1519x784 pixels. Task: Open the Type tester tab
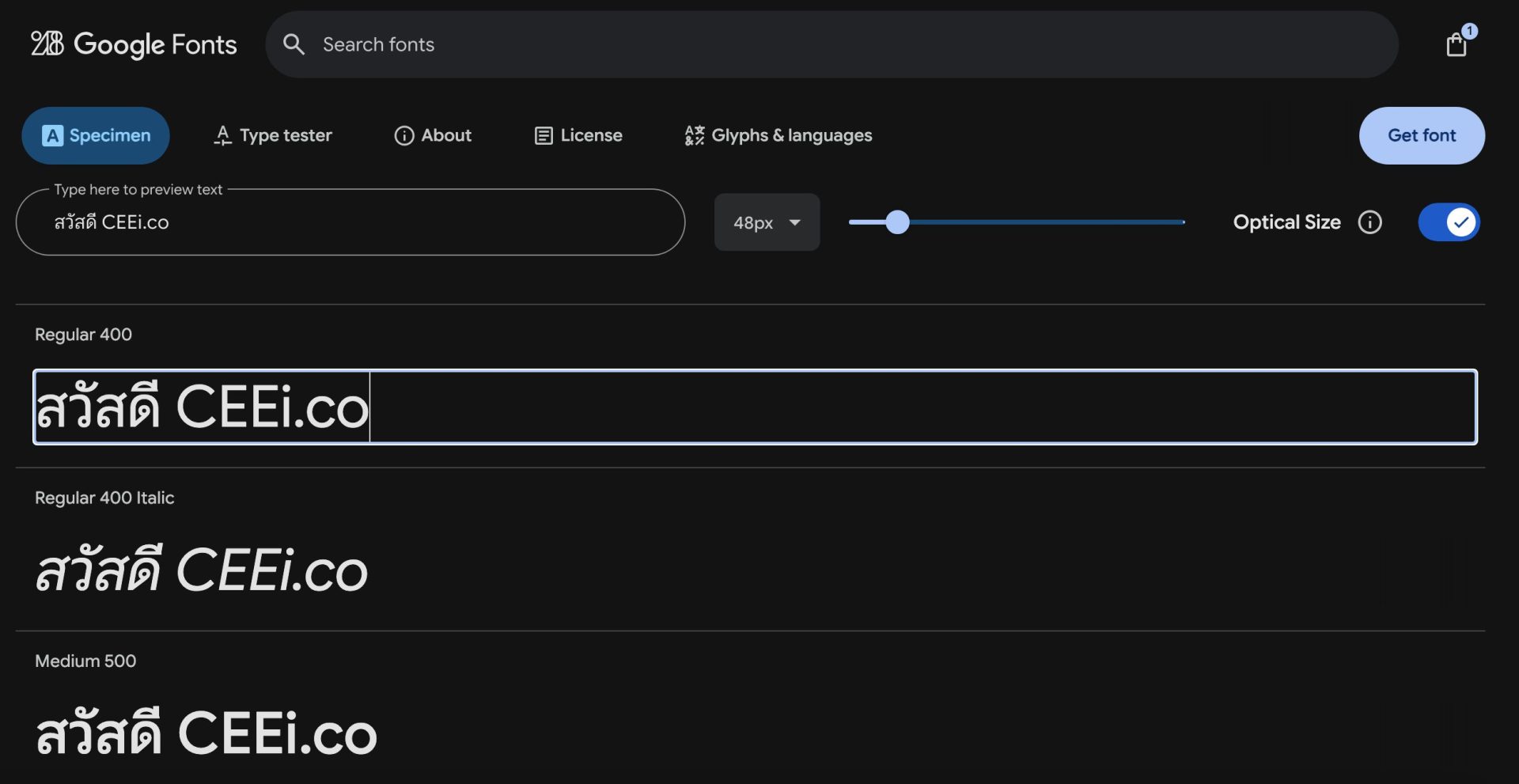[273, 135]
